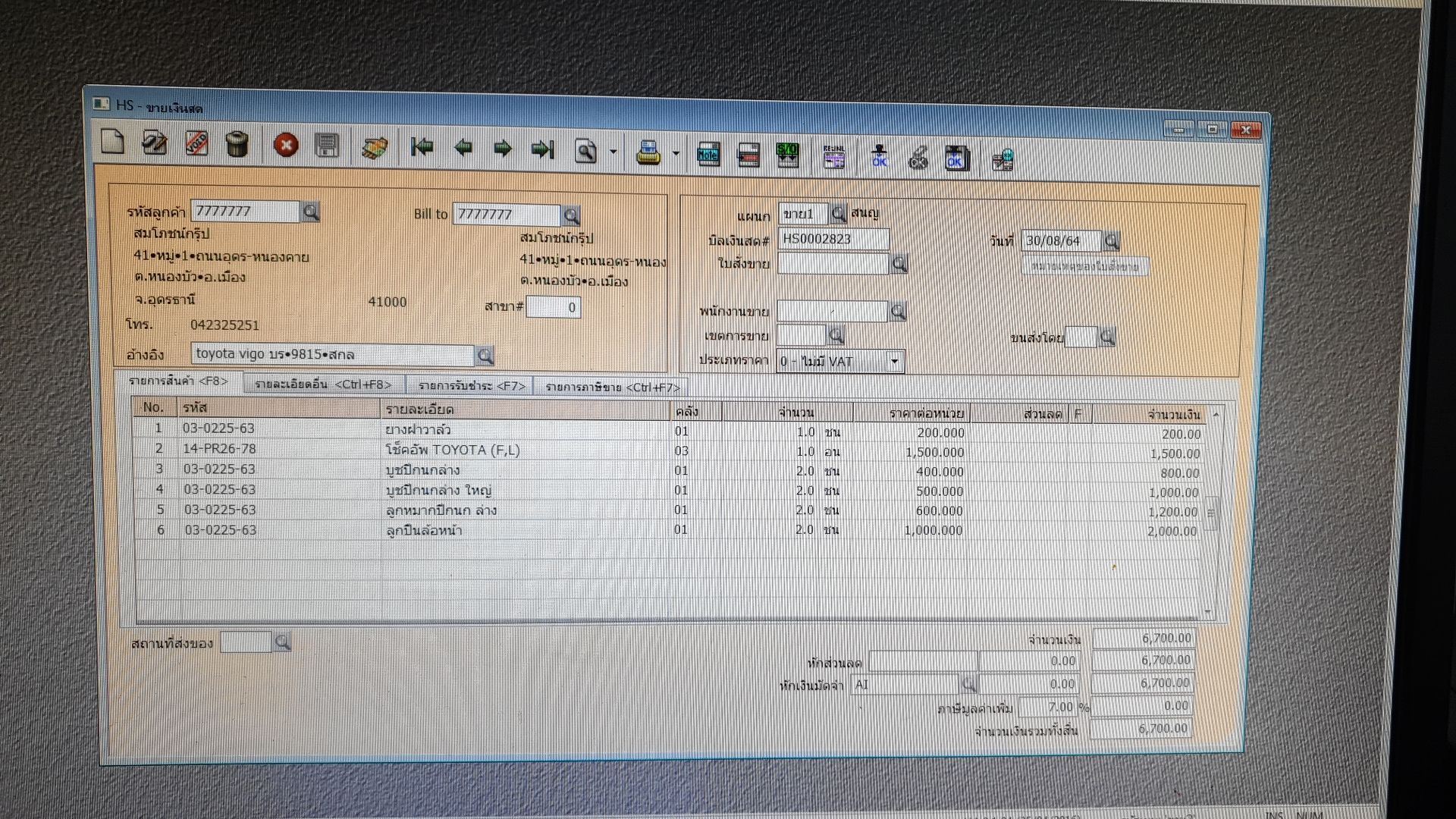
Task: Go to the previous record arrow
Action: 463,149
